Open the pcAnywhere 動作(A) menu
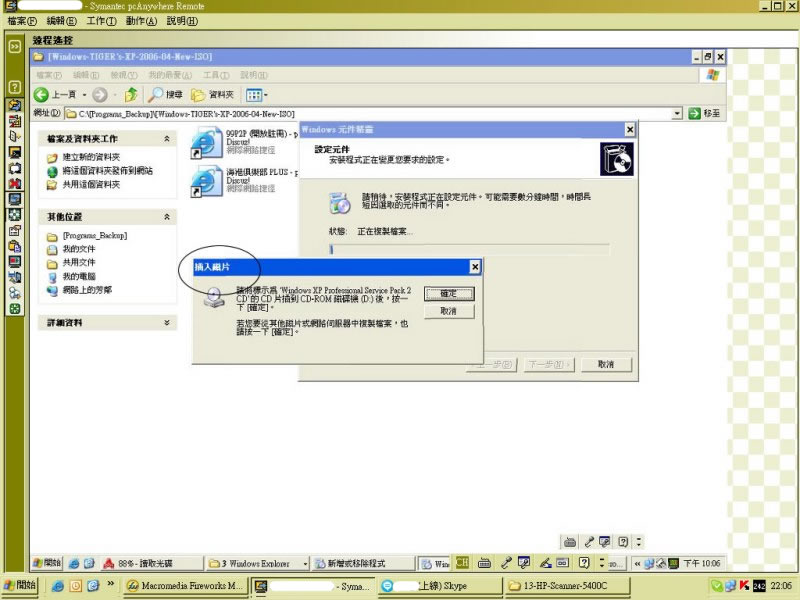This screenshot has height=600, width=800. click(141, 21)
